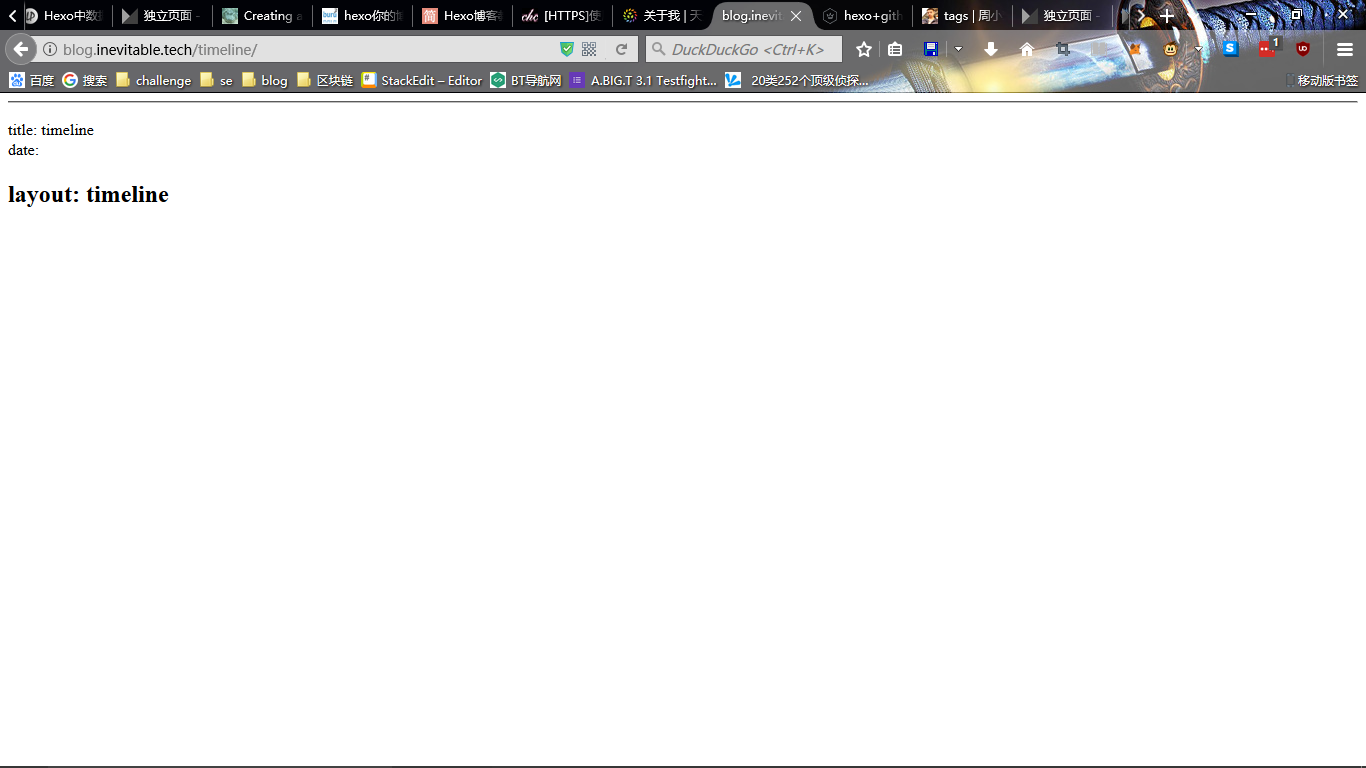The height and width of the screenshot is (768, 1366).
Task: Open the BT导航网 bookmark
Action: [526, 80]
